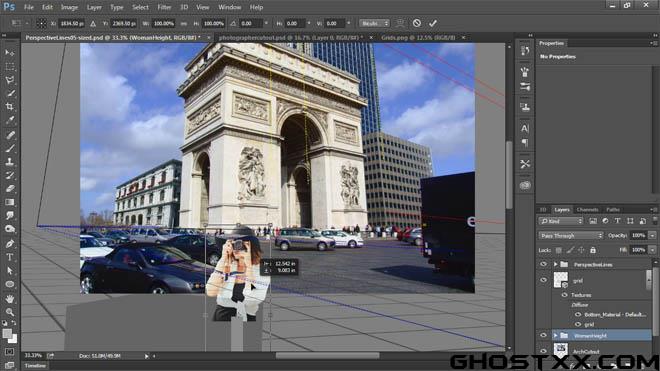Select the Hand tool
660x371 pixels.
(x=10, y=299)
